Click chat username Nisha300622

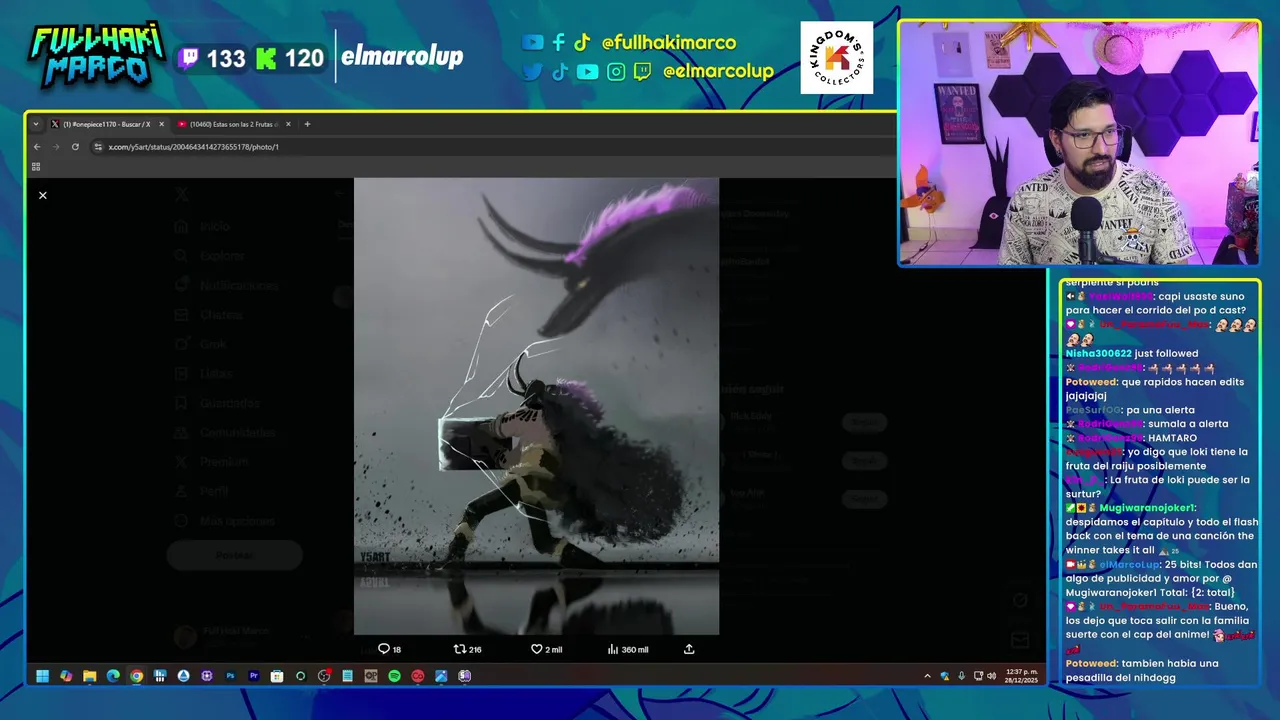tap(1098, 353)
